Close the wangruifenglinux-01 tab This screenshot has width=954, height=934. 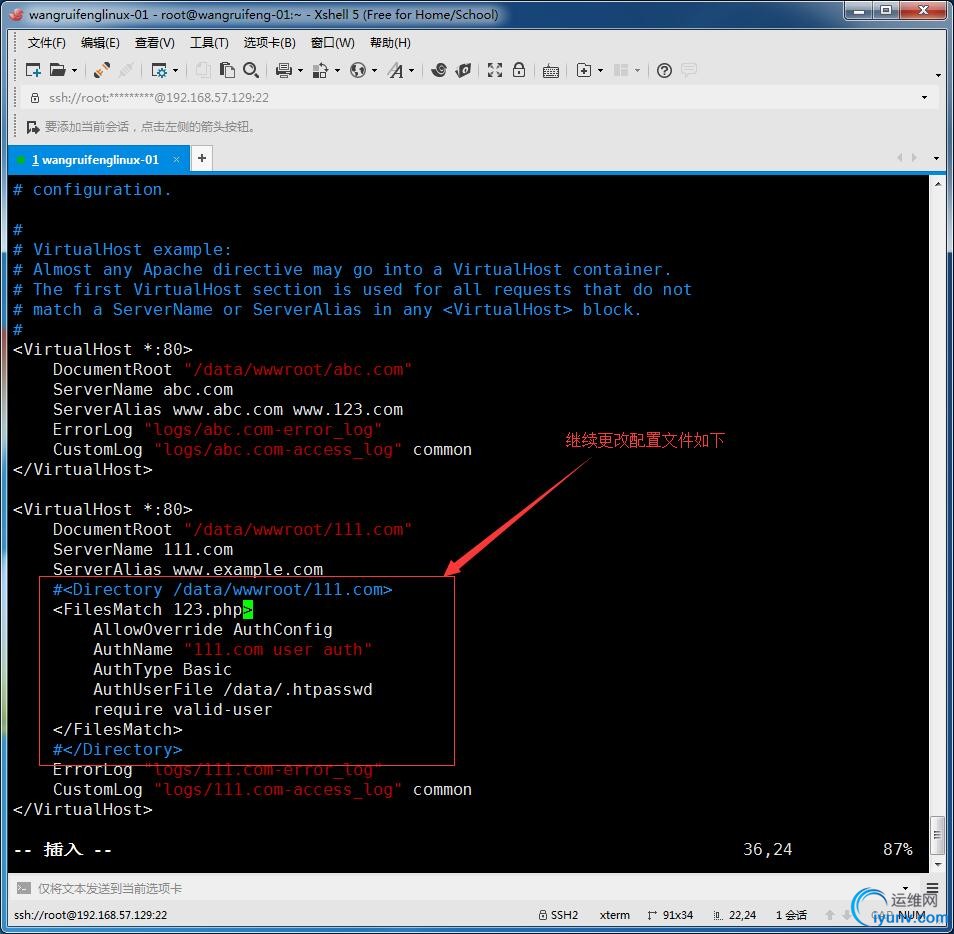pyautogui.click(x=177, y=160)
